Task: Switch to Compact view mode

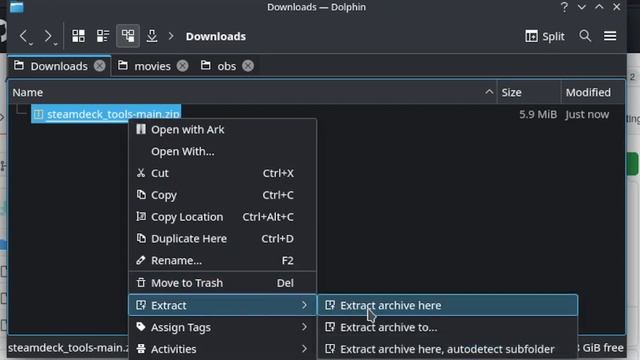Action: pos(103,36)
